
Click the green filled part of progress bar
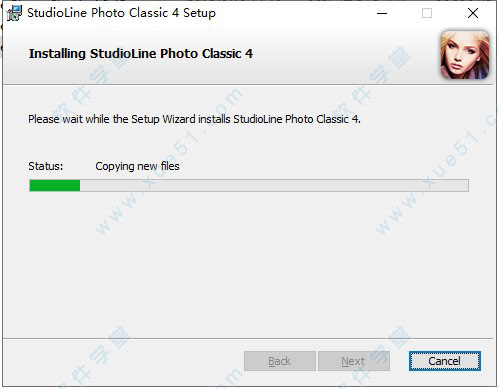[x=55, y=185]
